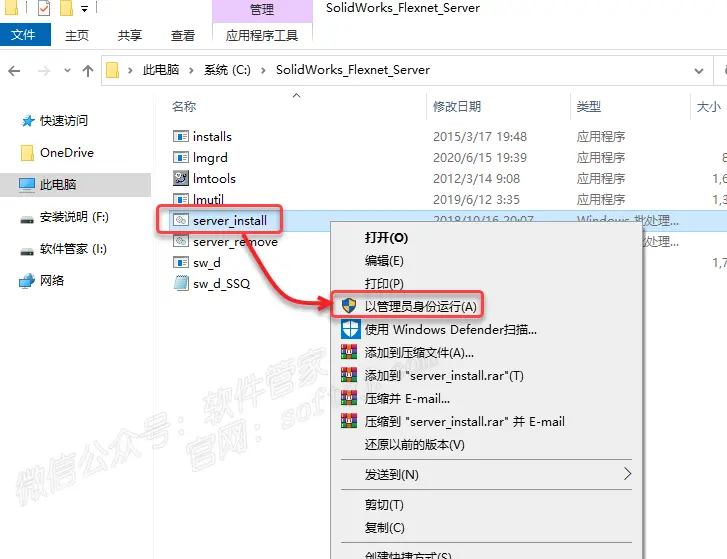Click the Forward navigation arrow

coord(44,70)
